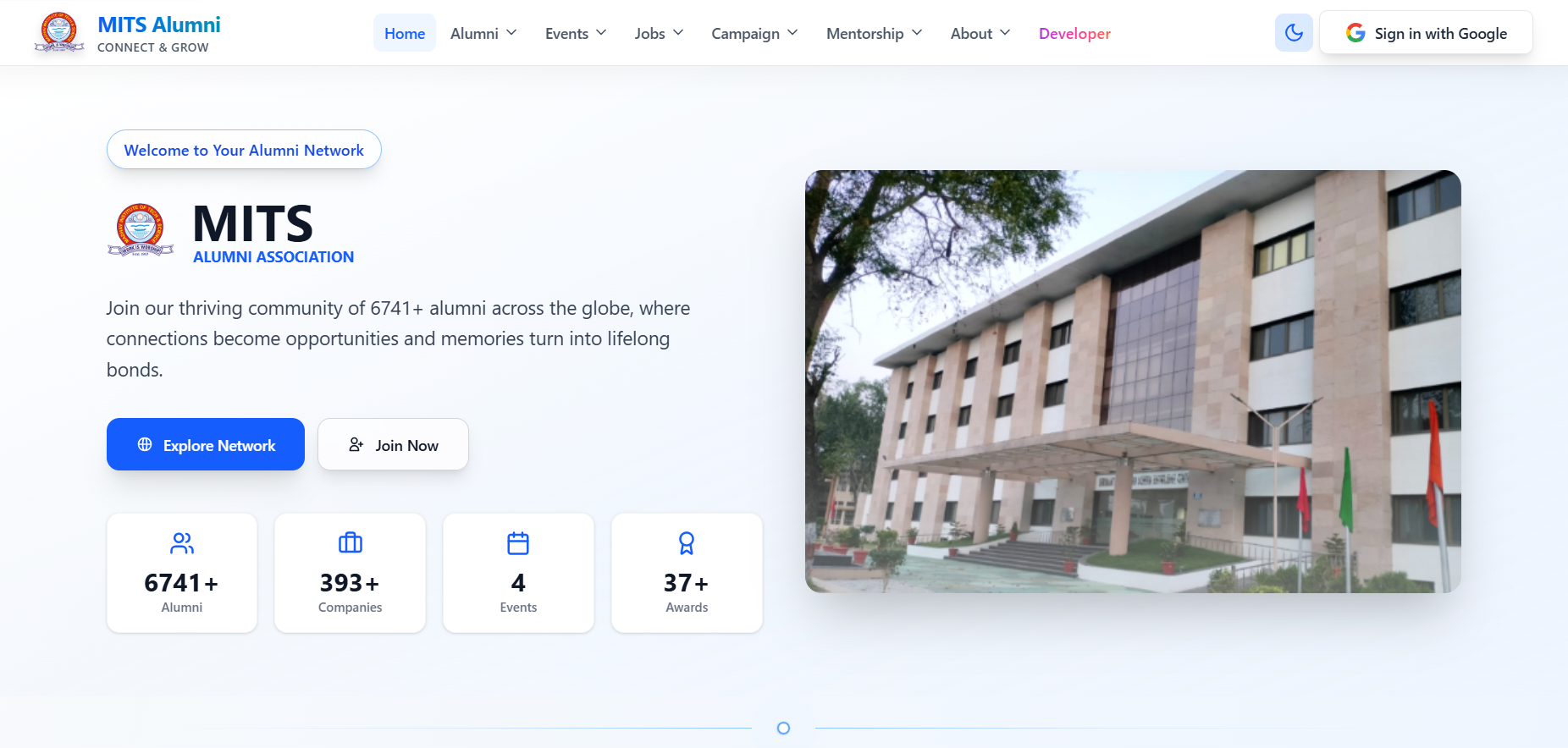Click the Welcome to Your Alumni Network badge
The width and height of the screenshot is (1568, 748).
244,150
